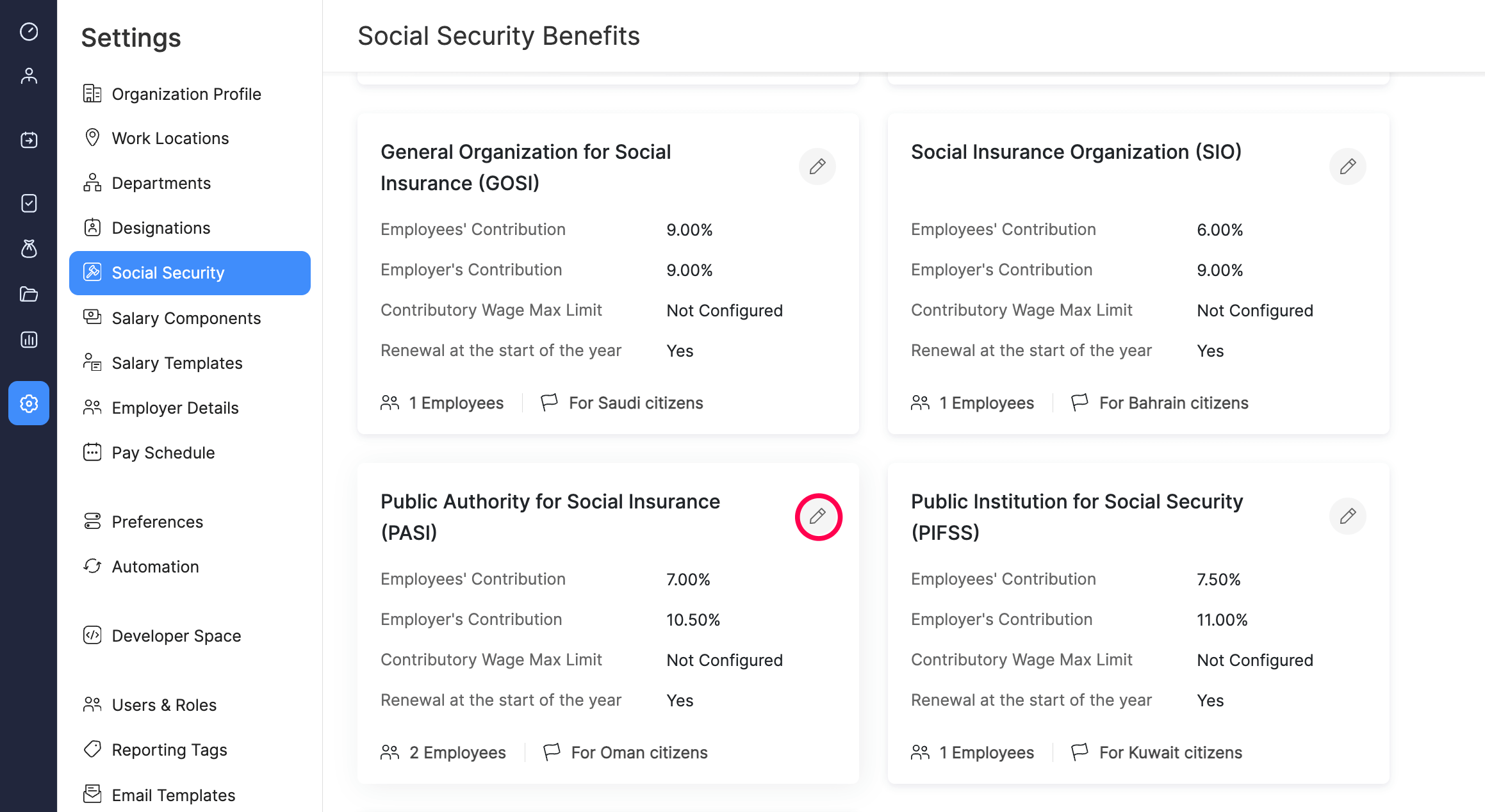Open Work Locations settings

170,138
